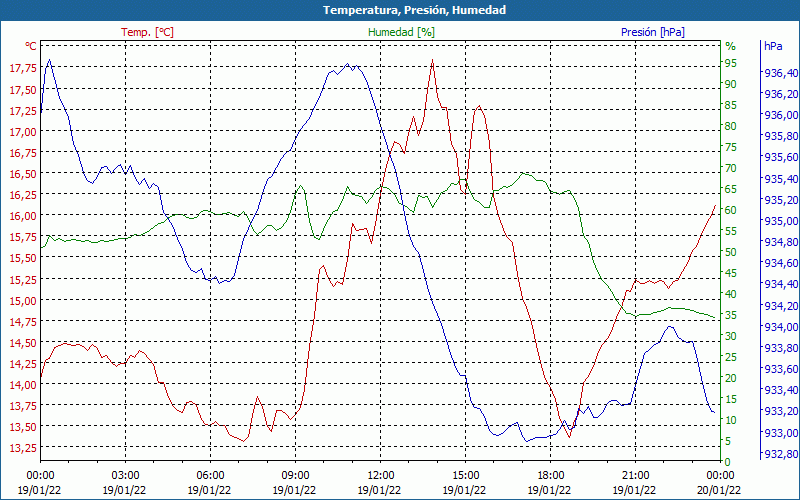Click the '17,75' temperature axis value

23,68
